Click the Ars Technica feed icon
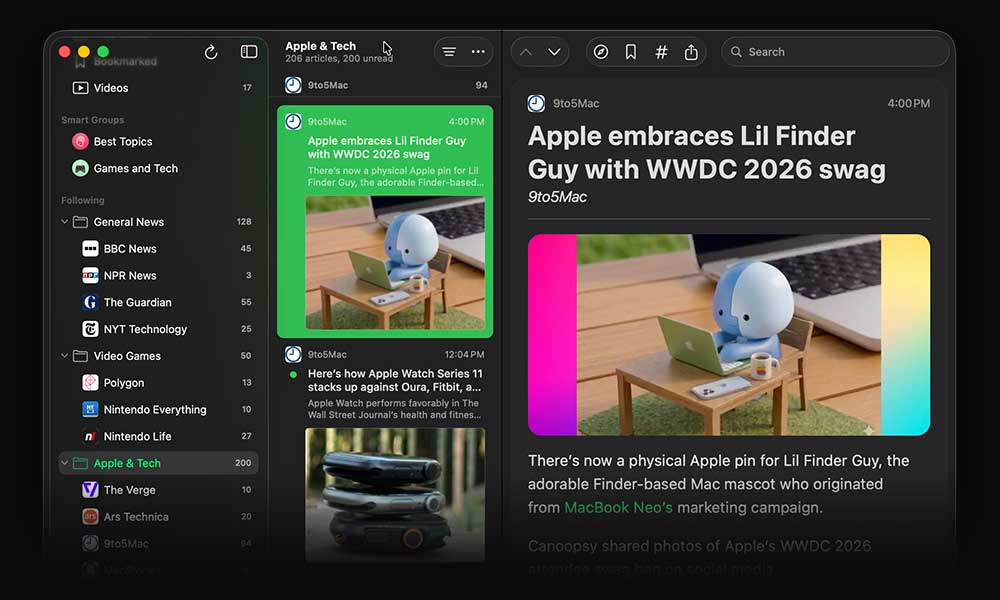 91,516
